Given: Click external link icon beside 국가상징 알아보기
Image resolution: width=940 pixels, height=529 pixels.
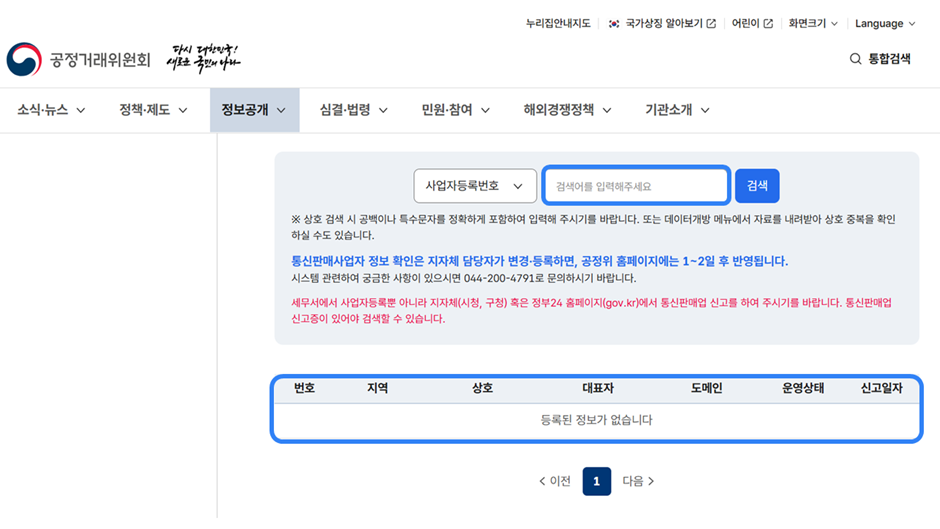Looking at the screenshot, I should pyautogui.click(x=711, y=23).
